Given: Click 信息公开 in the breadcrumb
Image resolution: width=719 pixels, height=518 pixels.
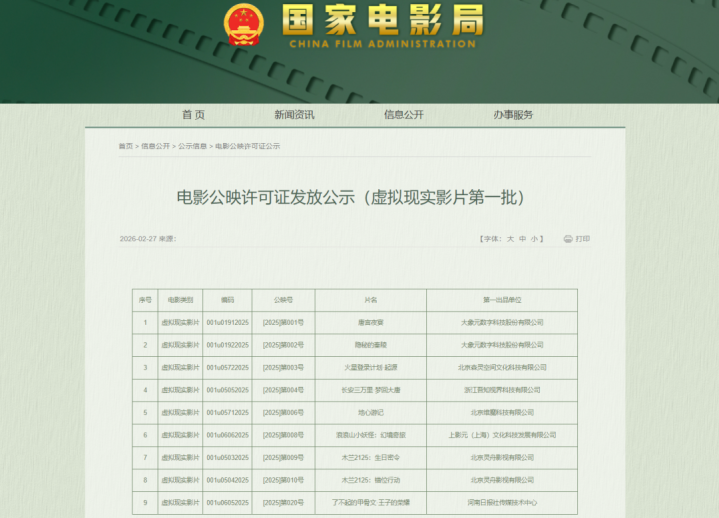Looking at the screenshot, I should pyautogui.click(x=155, y=146).
